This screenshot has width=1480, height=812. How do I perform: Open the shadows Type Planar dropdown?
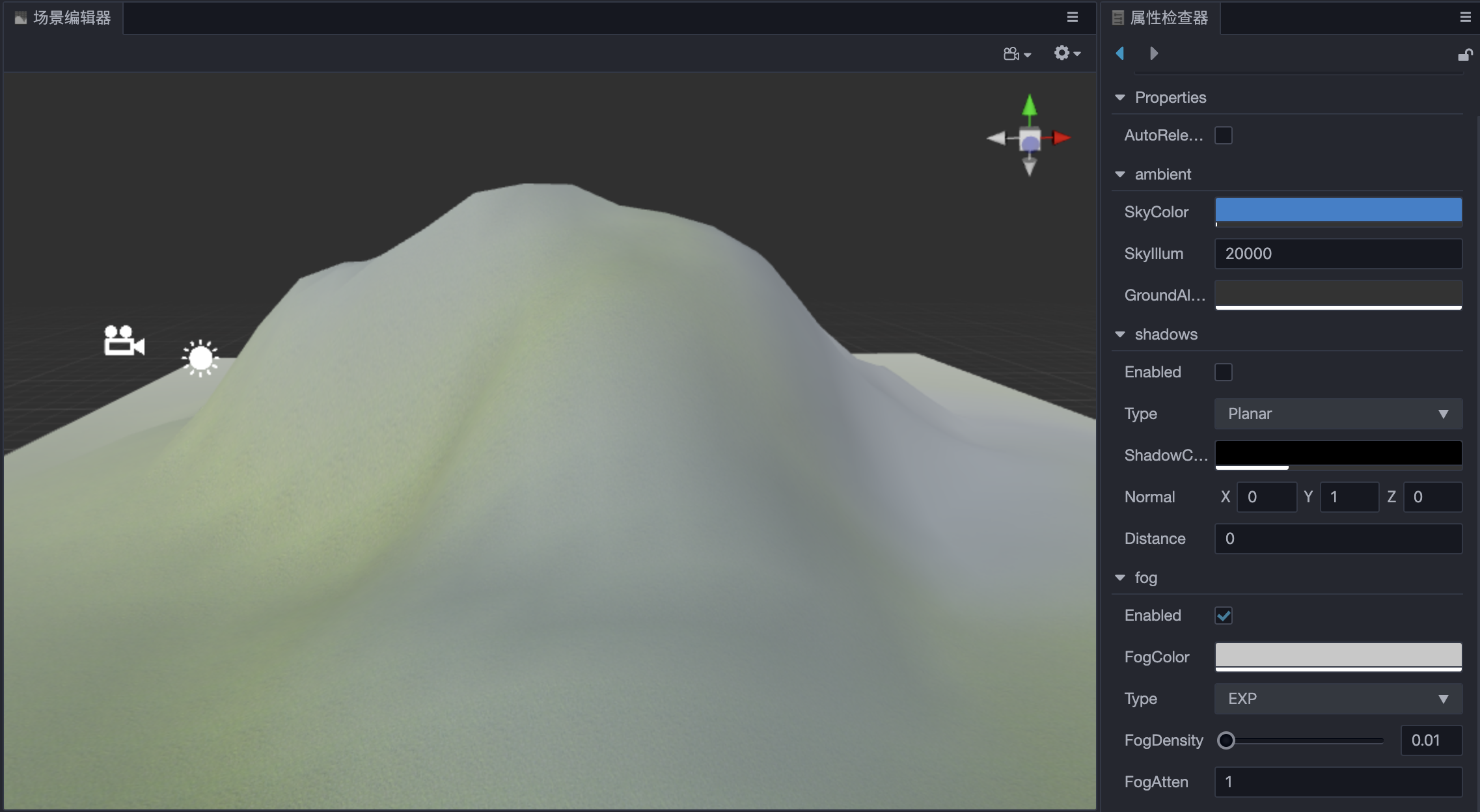coord(1339,414)
